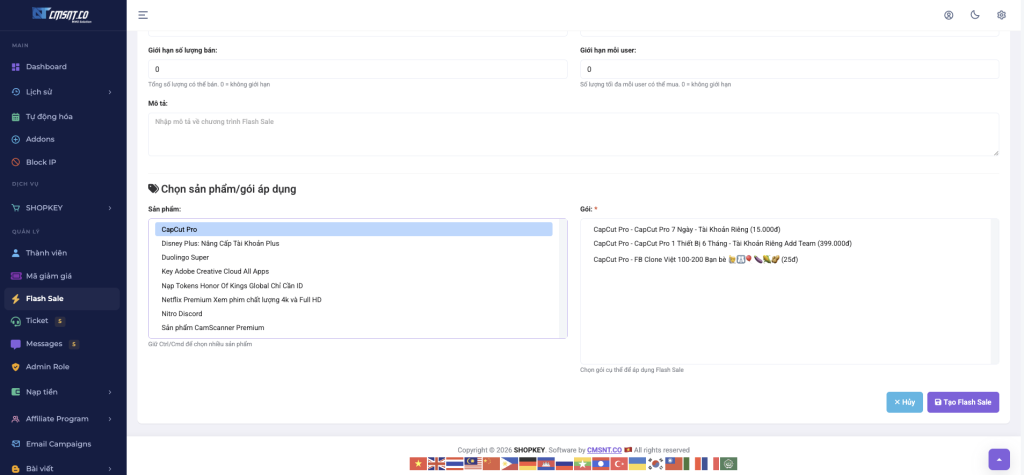Open settings gear icon in header
The width and height of the screenshot is (1024, 475).
click(x=1001, y=15)
